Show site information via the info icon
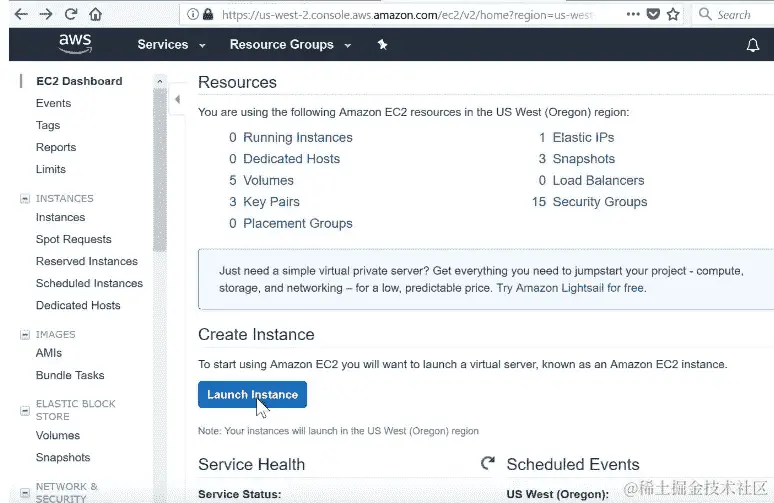 click(193, 14)
